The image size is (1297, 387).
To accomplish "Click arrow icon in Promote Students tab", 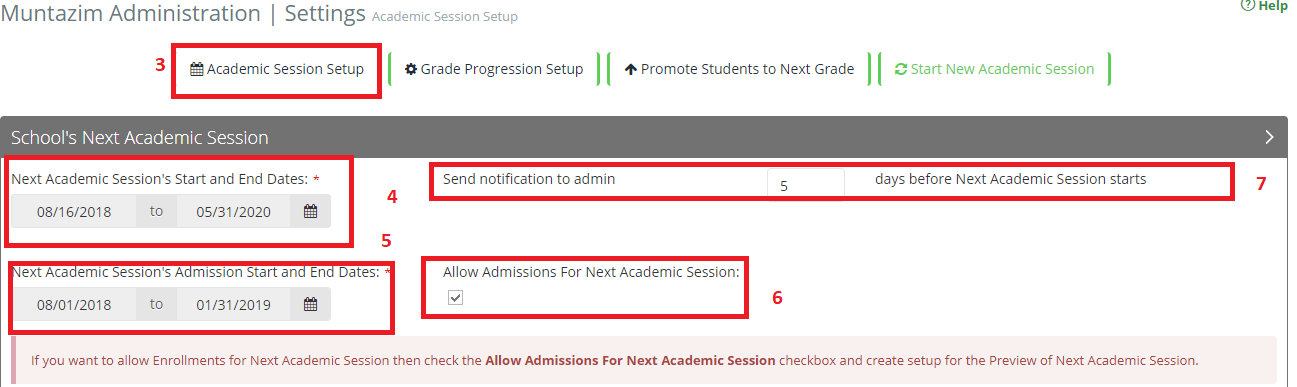I will (x=630, y=70).
